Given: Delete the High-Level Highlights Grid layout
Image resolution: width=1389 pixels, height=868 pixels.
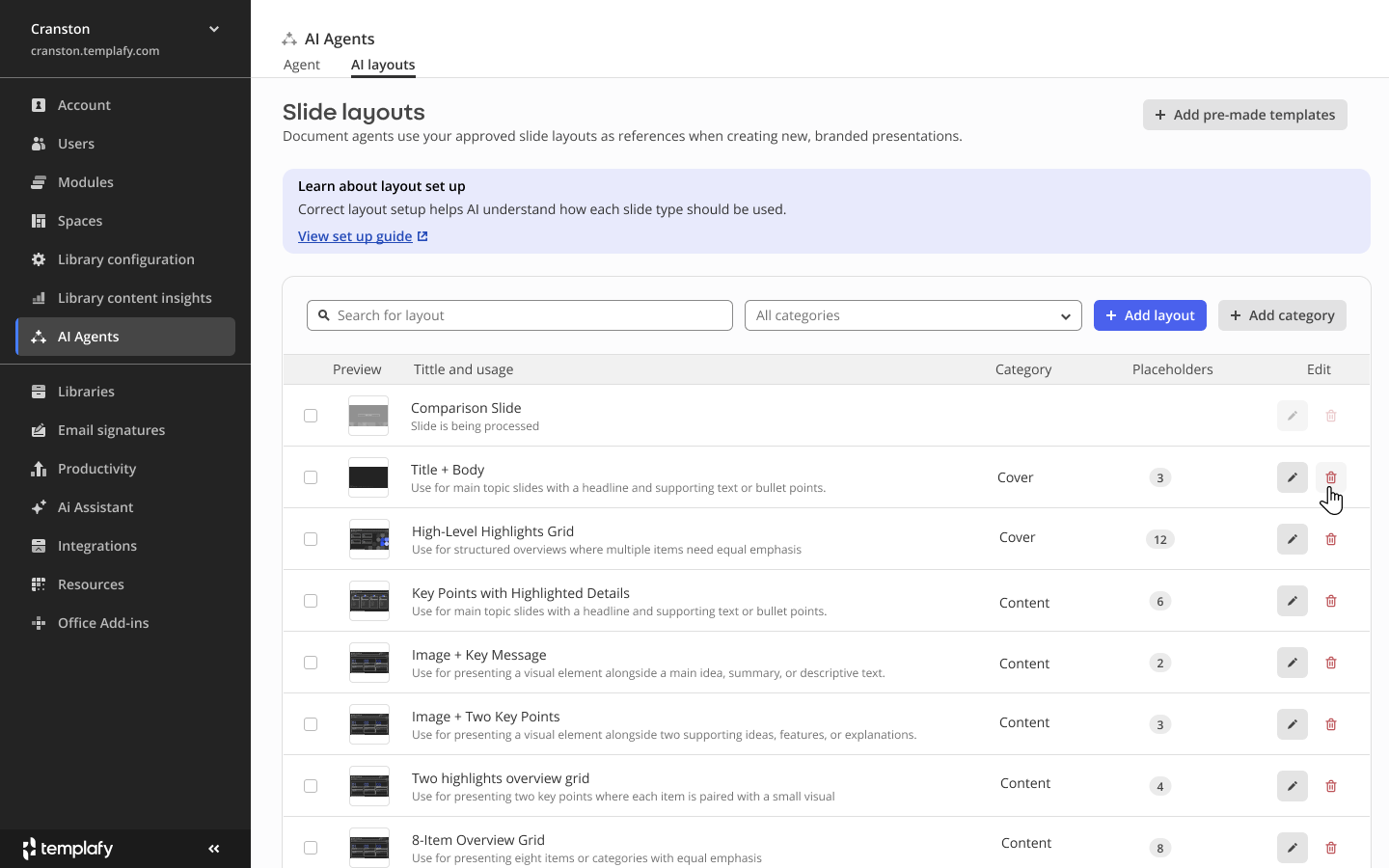Looking at the screenshot, I should tap(1331, 539).
